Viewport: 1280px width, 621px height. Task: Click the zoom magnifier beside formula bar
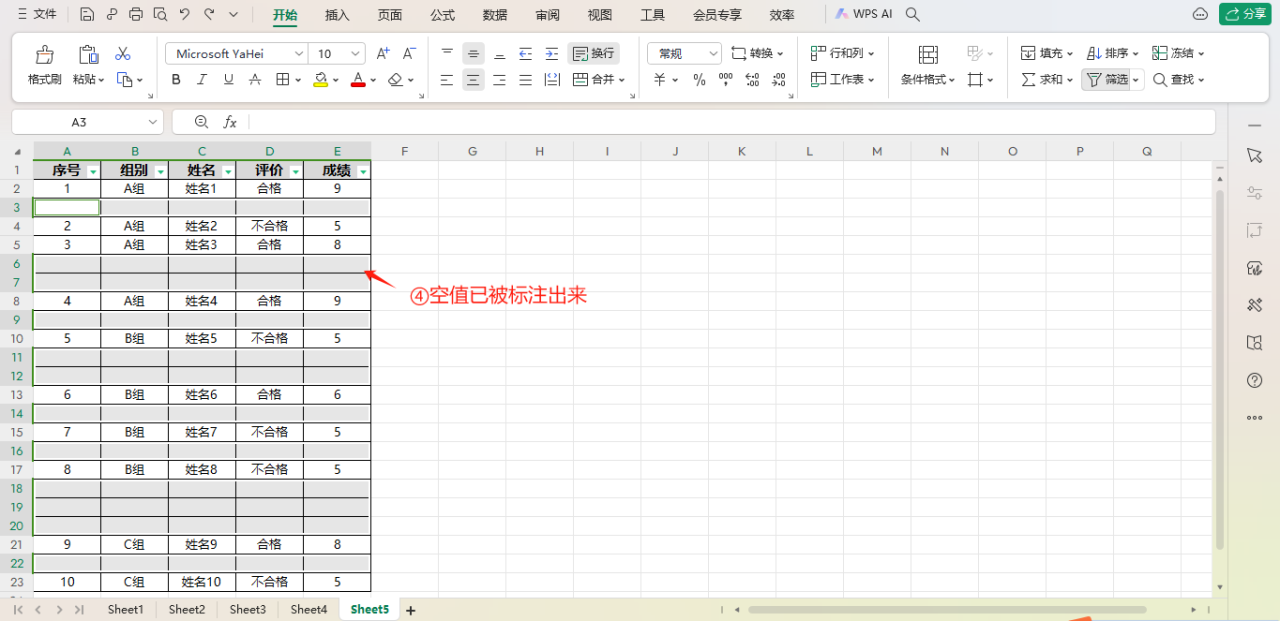click(201, 122)
